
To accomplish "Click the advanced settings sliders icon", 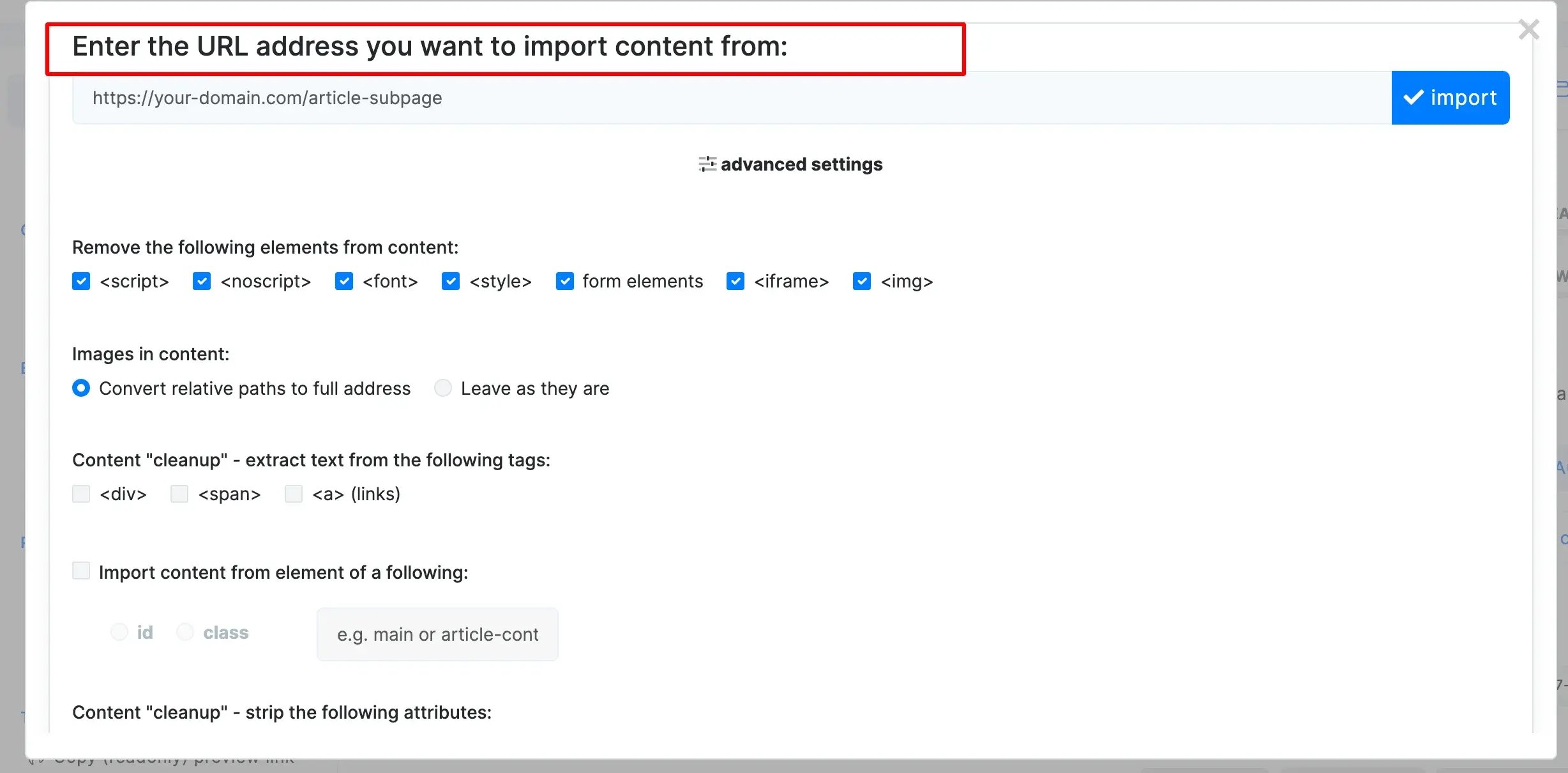I will point(707,164).
